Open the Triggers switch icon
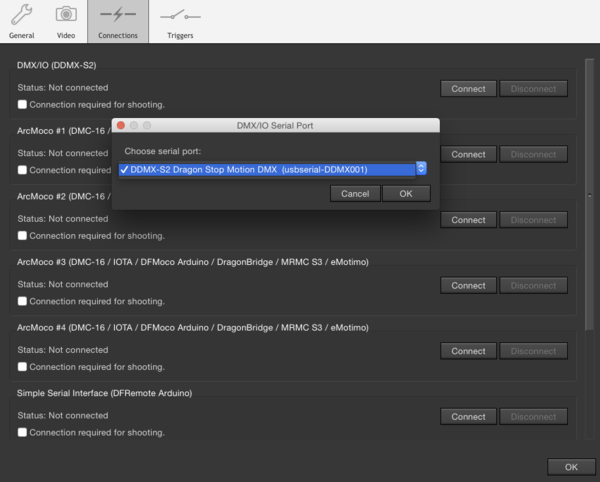 click(180, 15)
